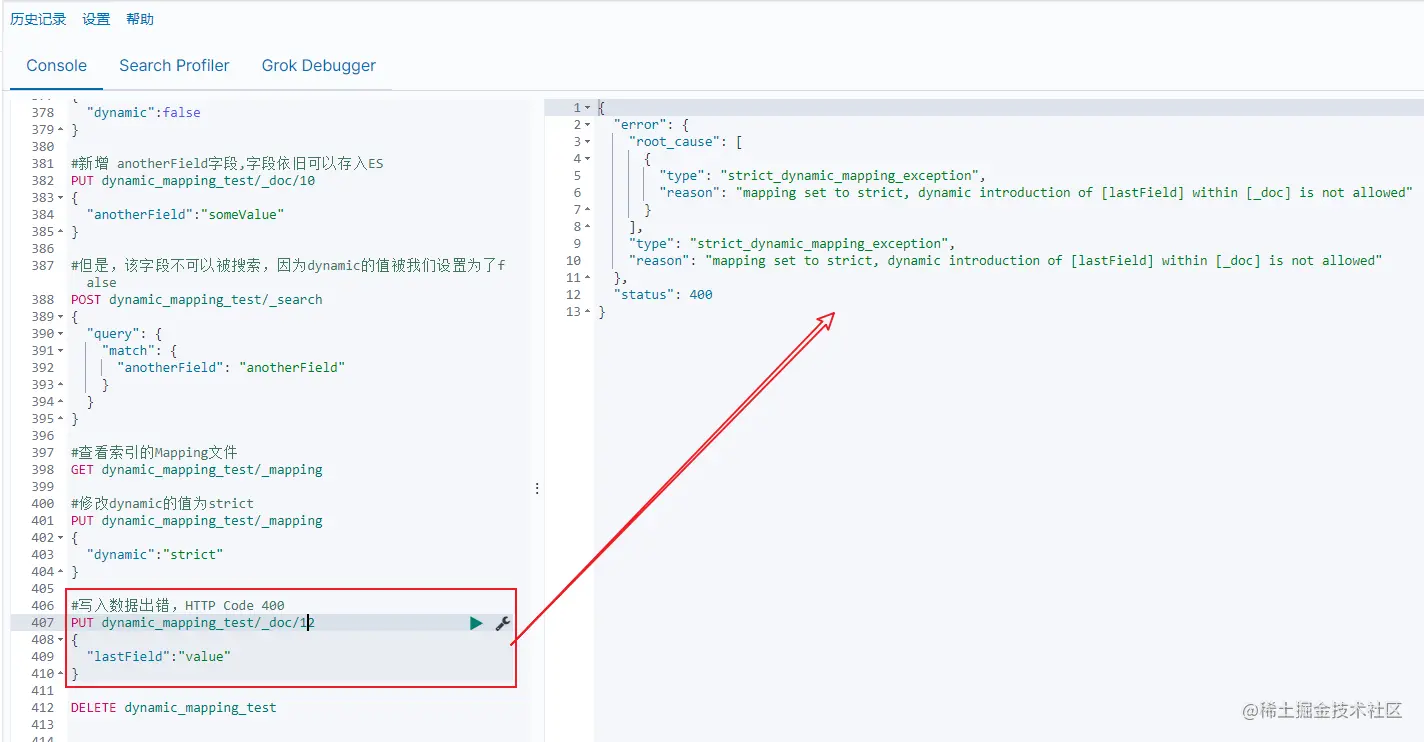Viewport: 1424px width, 742px height.
Task: Collapse the error fold at response line 2
Action: coord(587,125)
